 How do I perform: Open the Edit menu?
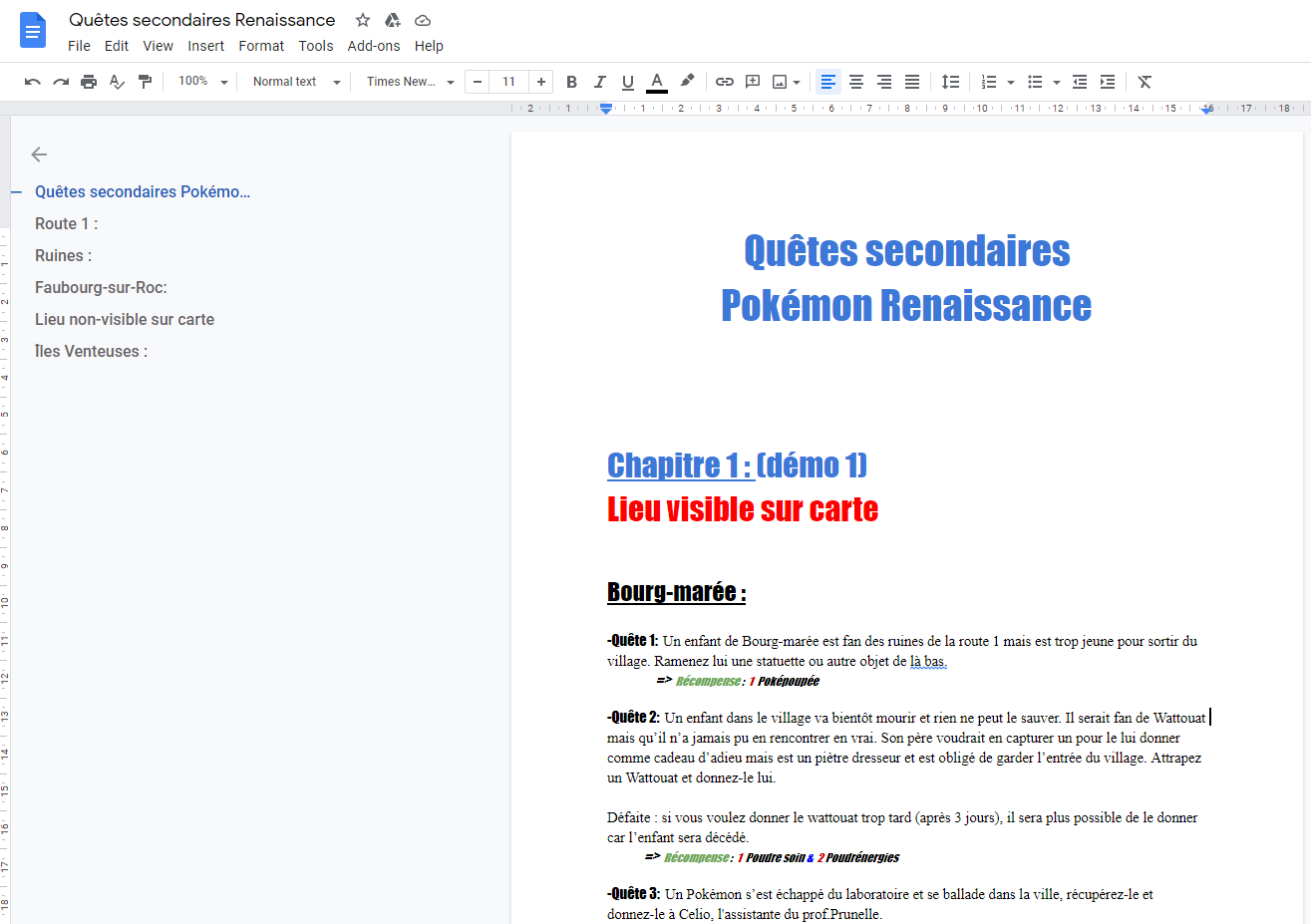(x=117, y=46)
